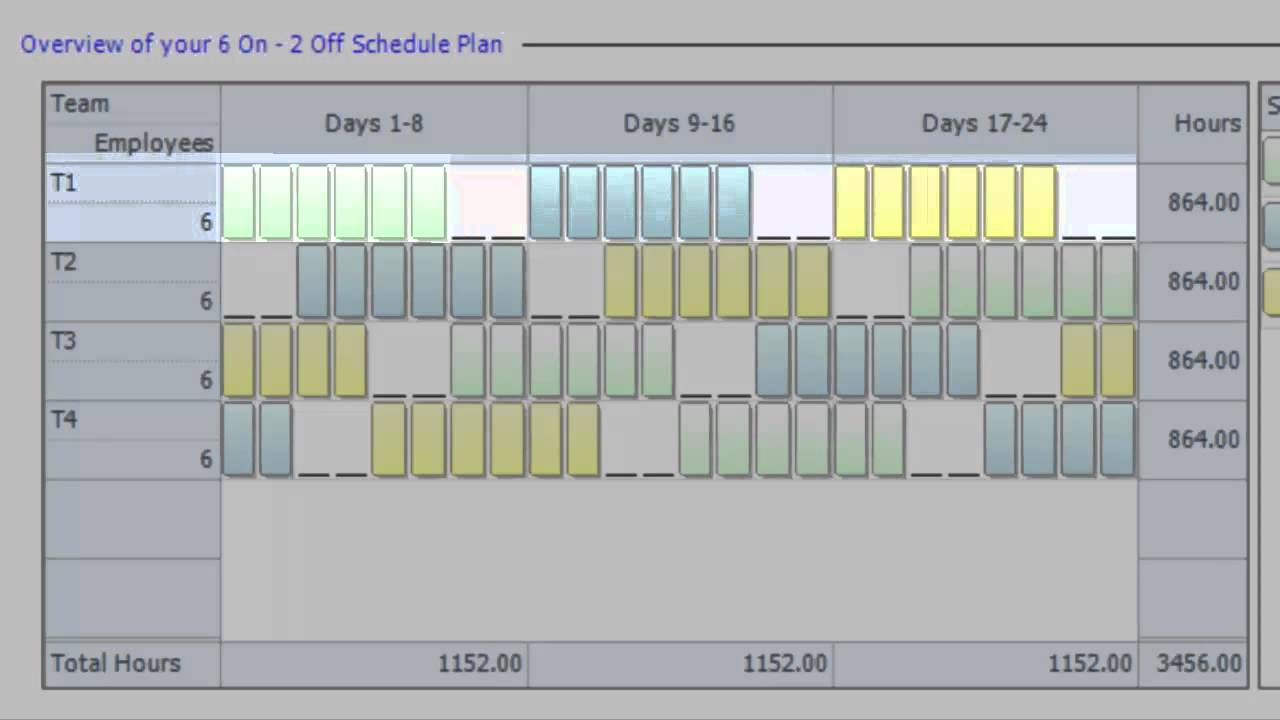
Task: Click the 'Total Hours' row label
Action: (x=116, y=664)
